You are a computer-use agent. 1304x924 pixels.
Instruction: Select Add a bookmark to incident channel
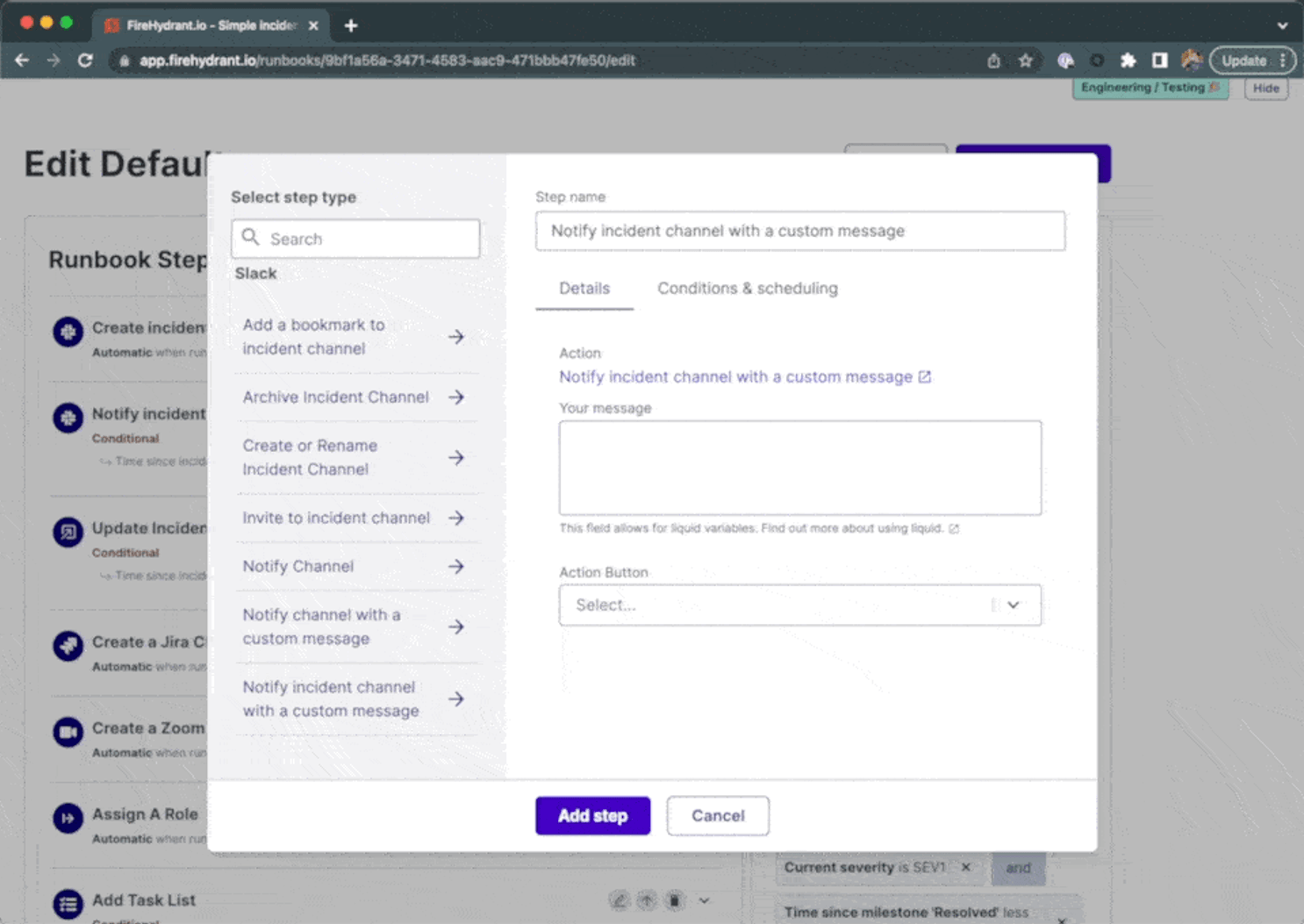(x=354, y=337)
